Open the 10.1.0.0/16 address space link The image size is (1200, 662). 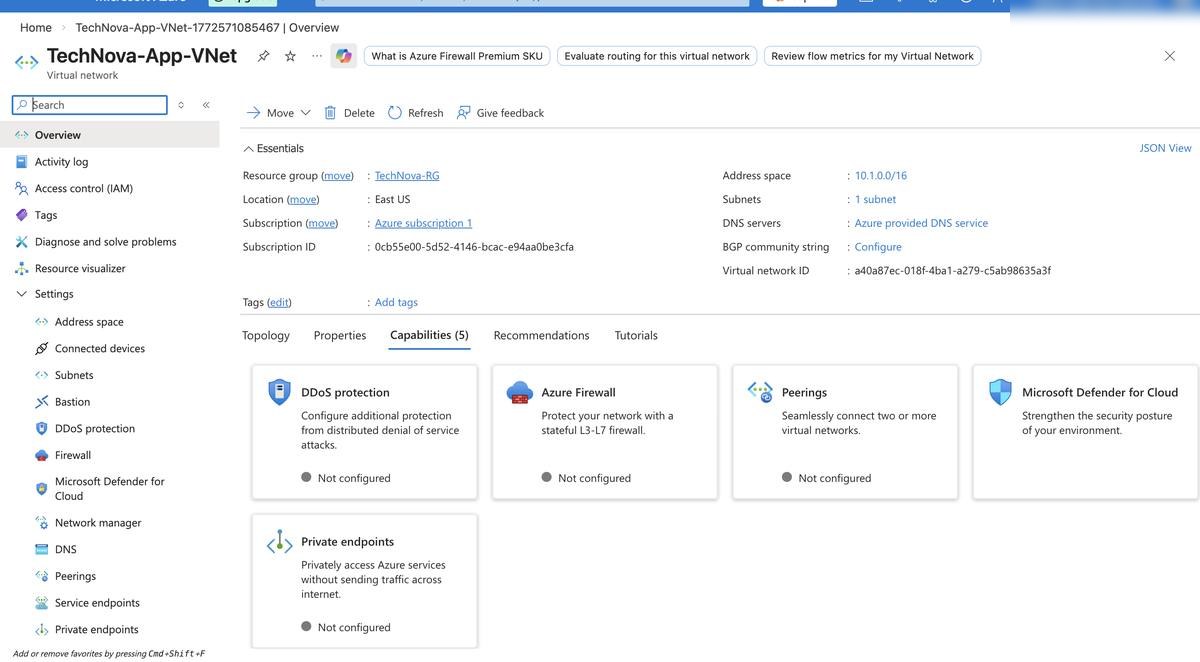881,175
